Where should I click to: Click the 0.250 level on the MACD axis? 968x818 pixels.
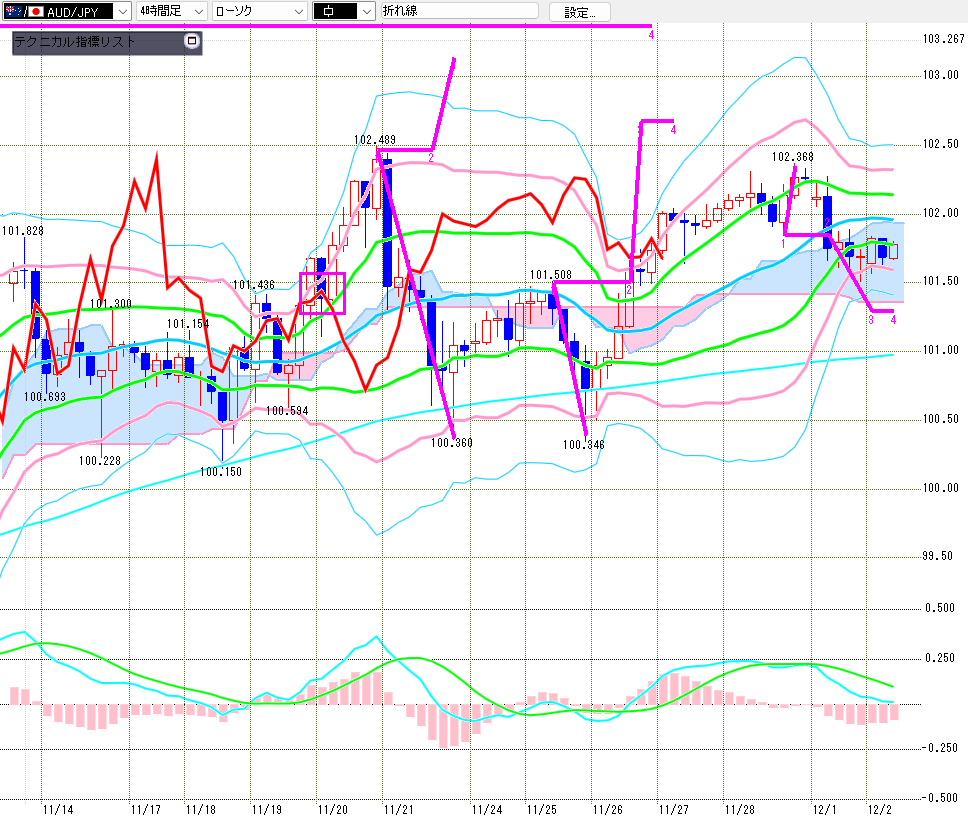[x=939, y=658]
